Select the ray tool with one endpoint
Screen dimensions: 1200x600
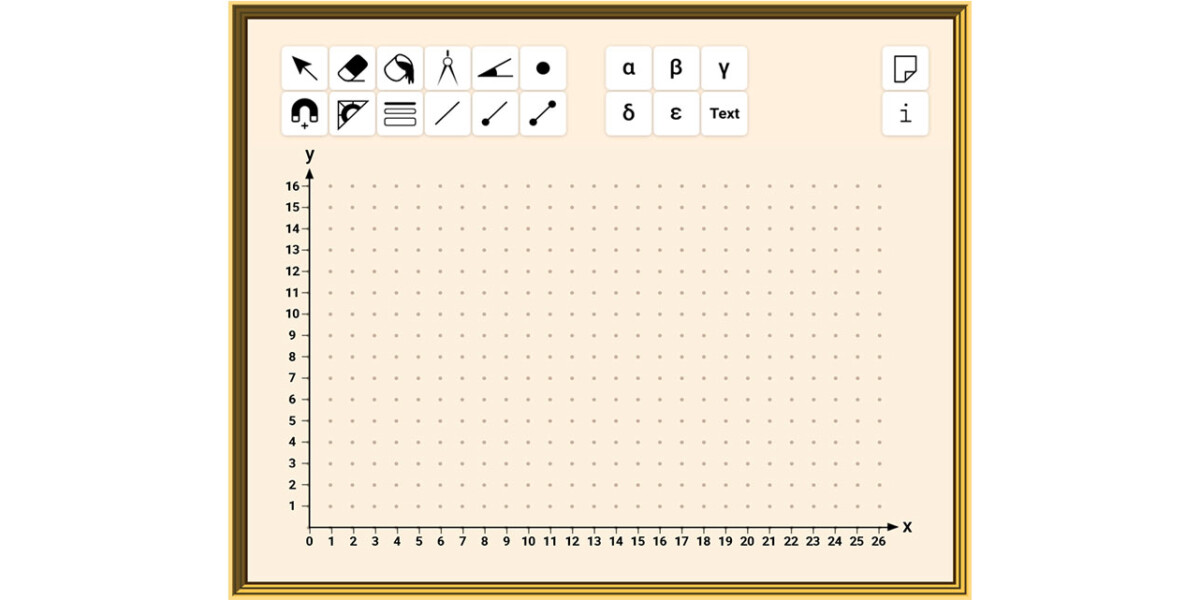pyautogui.click(x=495, y=113)
